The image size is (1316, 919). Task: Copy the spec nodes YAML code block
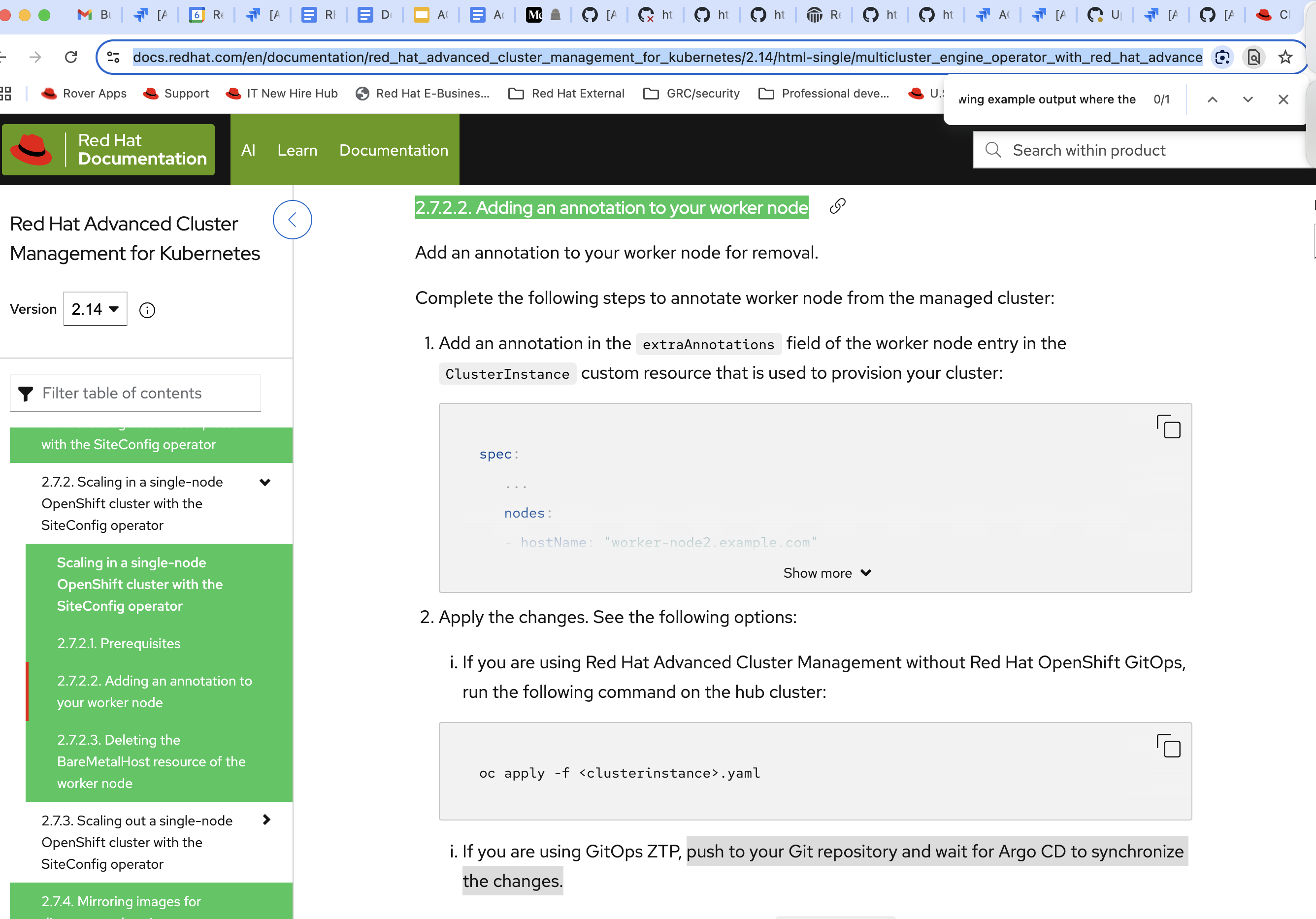[x=1168, y=427]
